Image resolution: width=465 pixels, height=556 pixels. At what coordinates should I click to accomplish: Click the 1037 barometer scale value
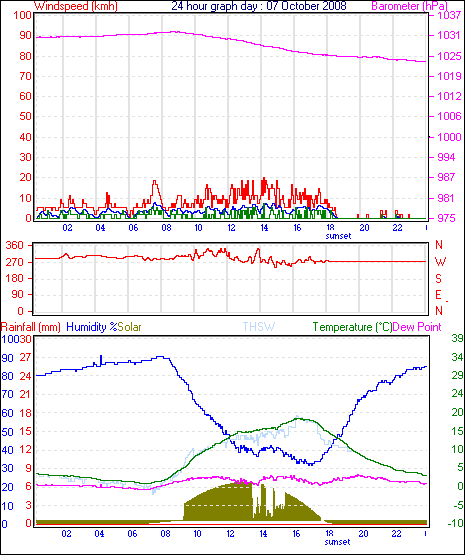point(449,15)
